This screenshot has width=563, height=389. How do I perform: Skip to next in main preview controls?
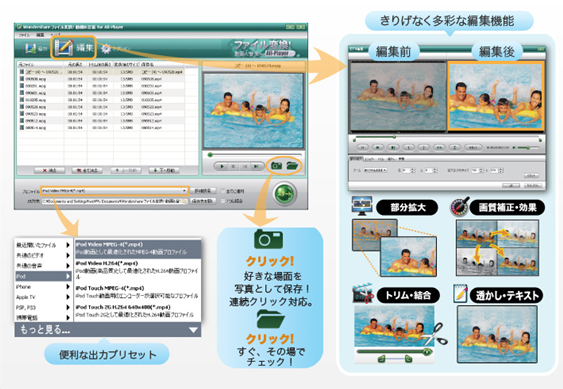(x=256, y=167)
